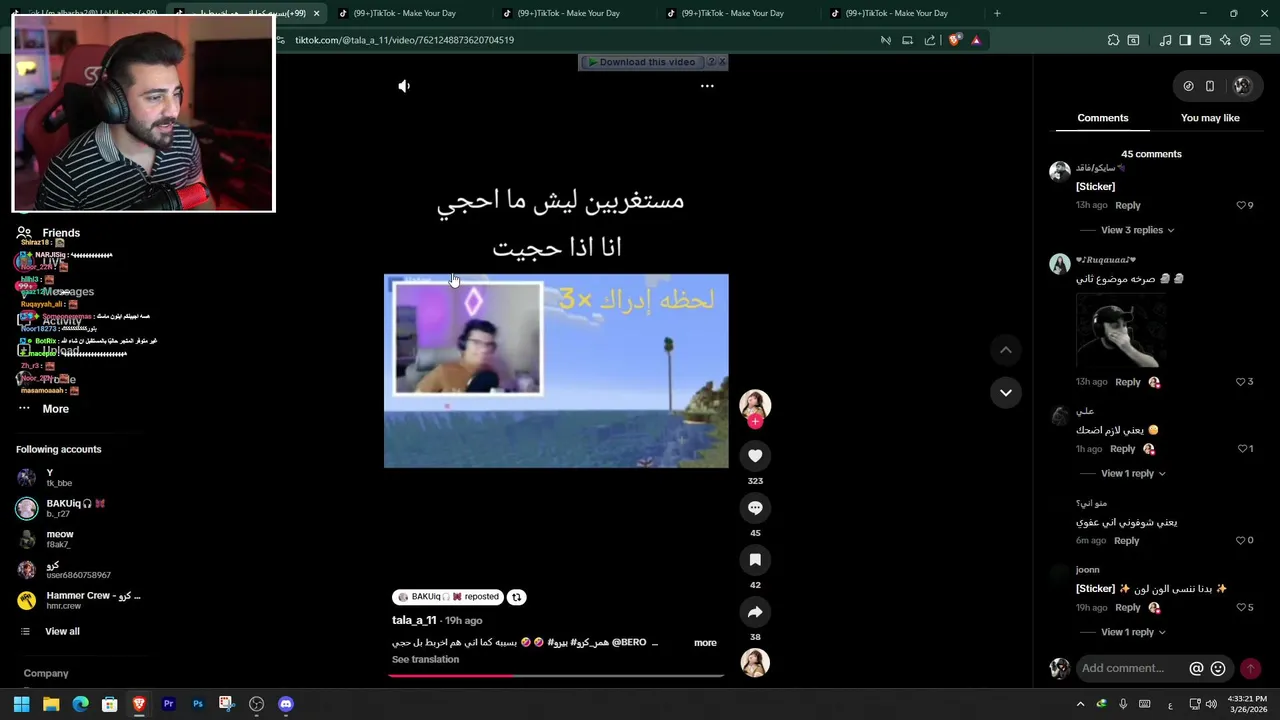
Task: Open Discord from the Windows taskbar
Action: click(x=286, y=704)
